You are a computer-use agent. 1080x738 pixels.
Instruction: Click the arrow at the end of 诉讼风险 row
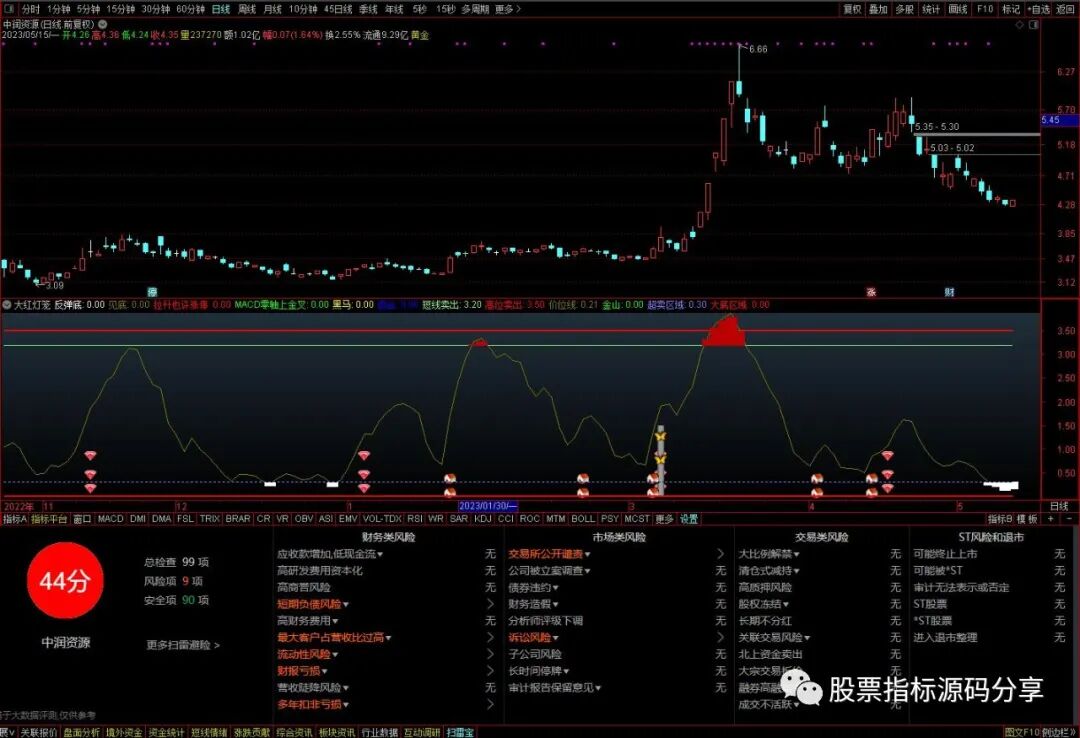tap(720, 637)
